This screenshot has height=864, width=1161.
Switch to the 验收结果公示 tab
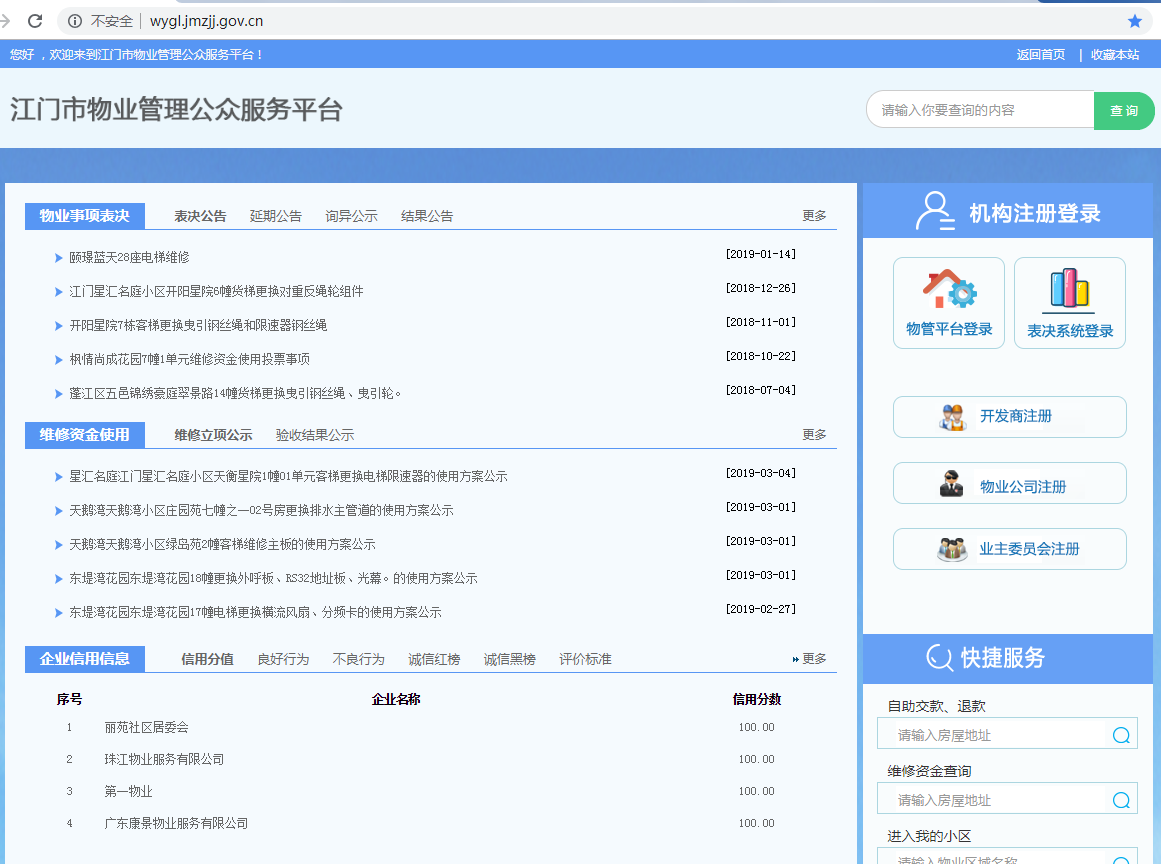point(315,435)
